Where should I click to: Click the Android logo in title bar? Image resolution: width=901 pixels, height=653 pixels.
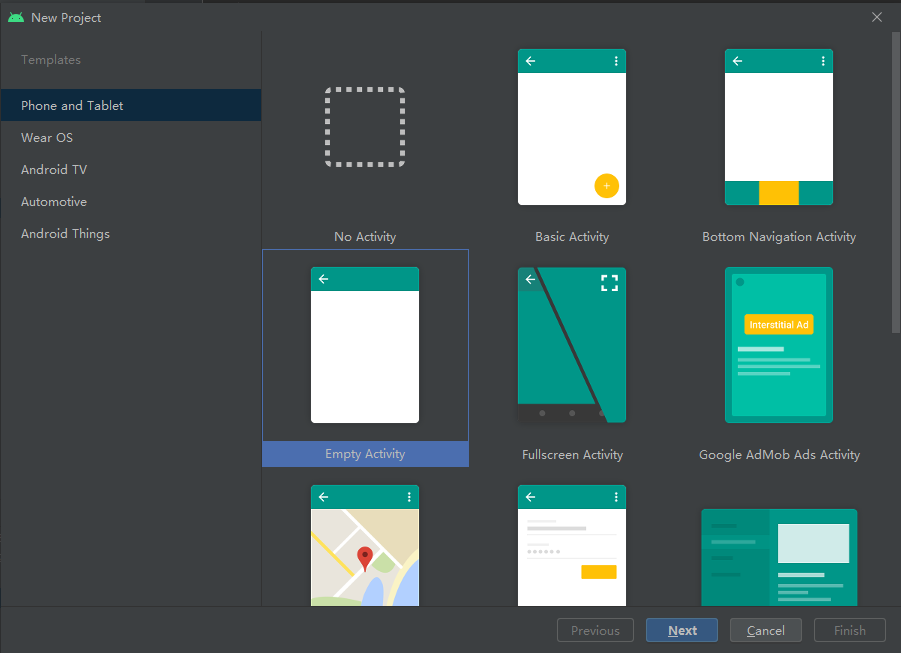[16, 17]
